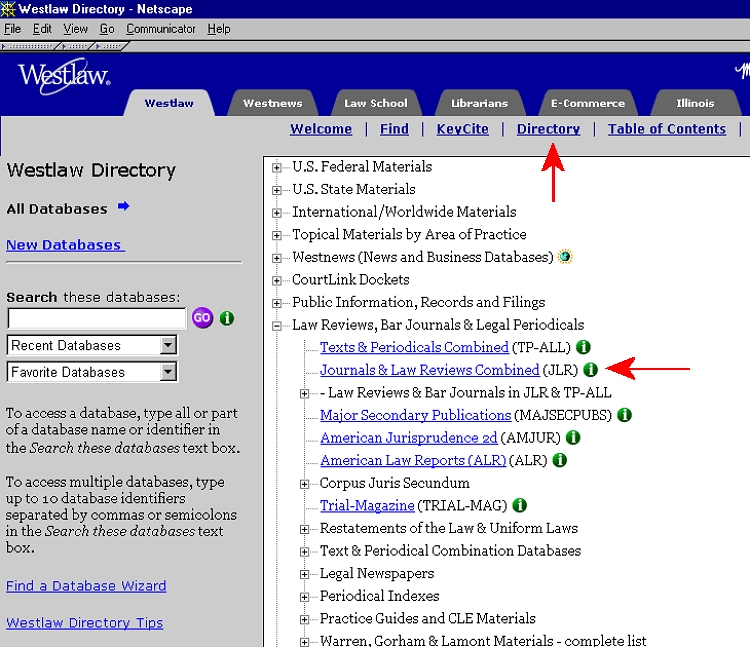Viewport: 750px width, 647px height.
Task: Open New Databases link
Action: pyautogui.click(x=65, y=245)
